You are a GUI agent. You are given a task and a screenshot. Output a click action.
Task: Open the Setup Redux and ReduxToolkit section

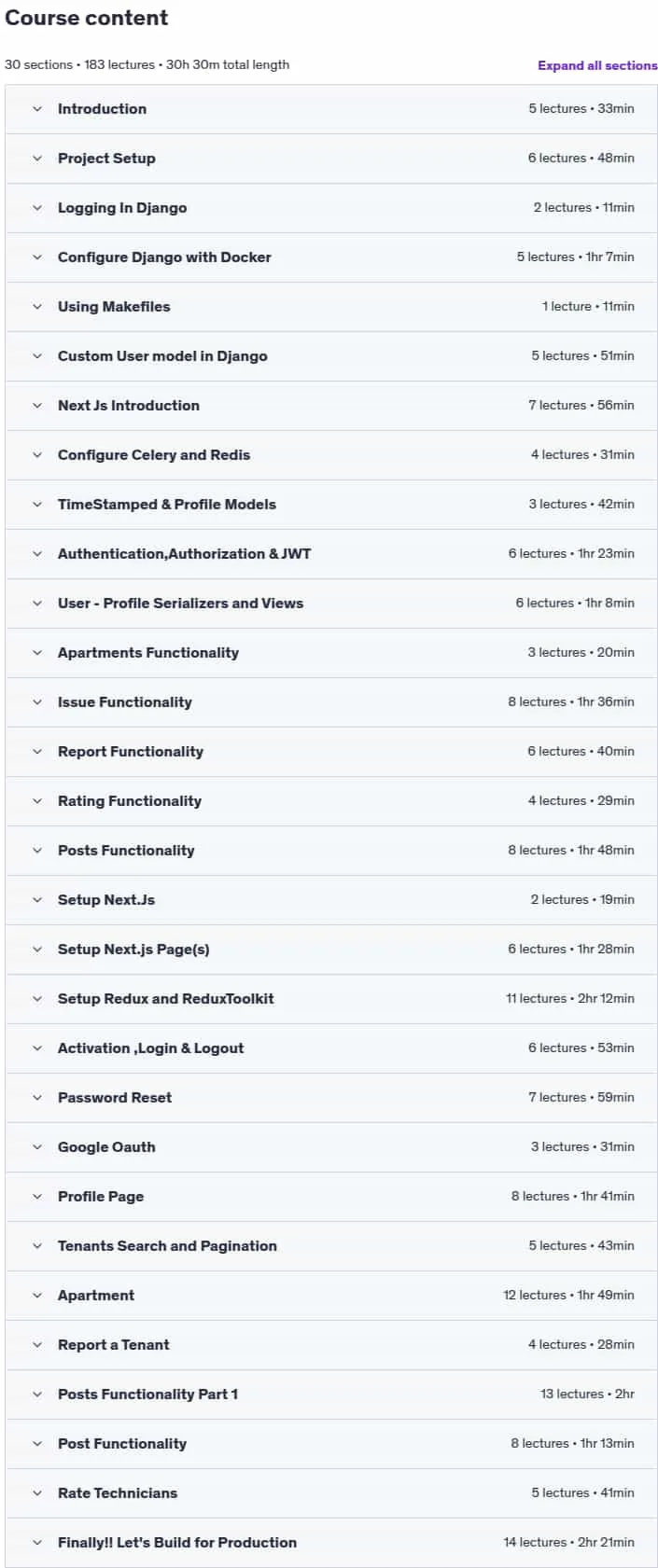tap(331, 999)
